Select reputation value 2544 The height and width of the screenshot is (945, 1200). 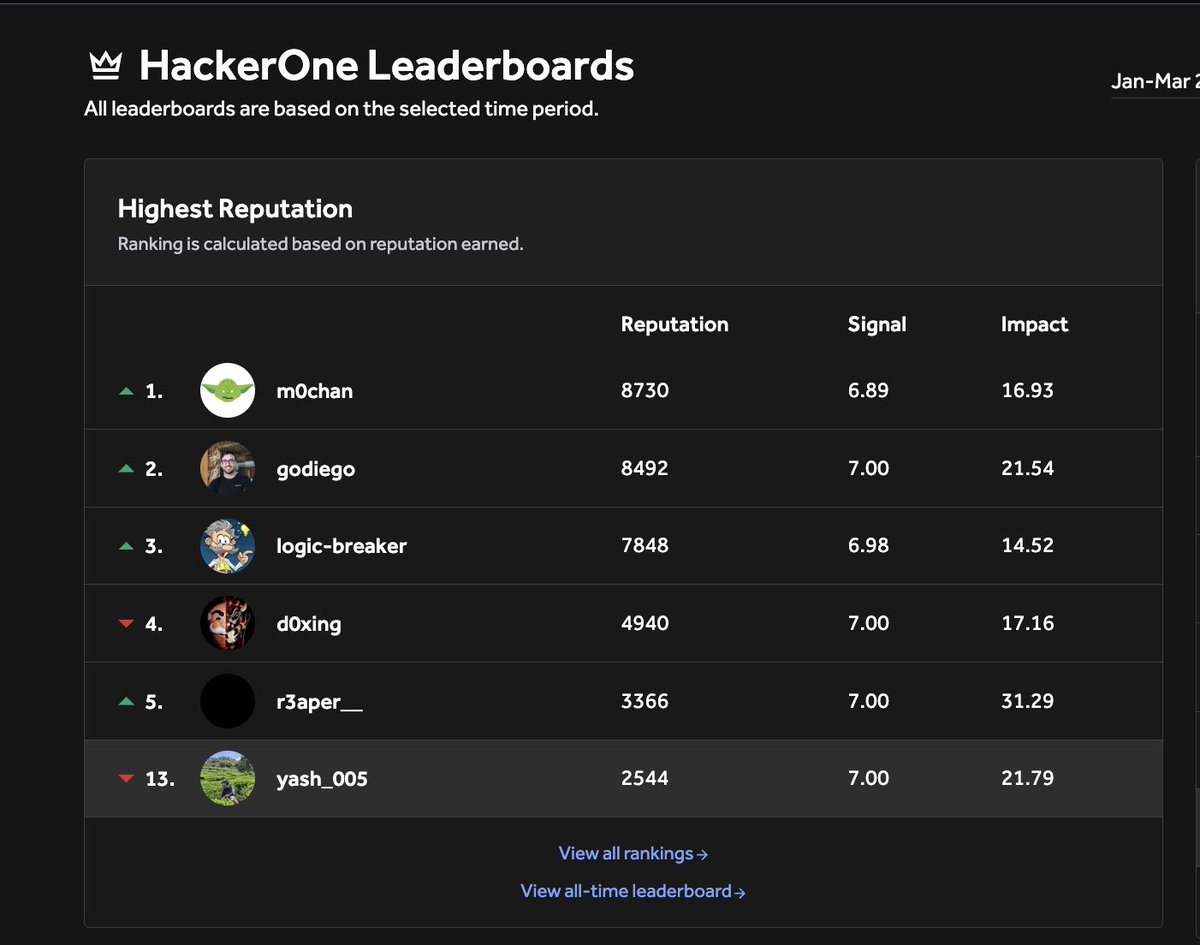(645, 778)
